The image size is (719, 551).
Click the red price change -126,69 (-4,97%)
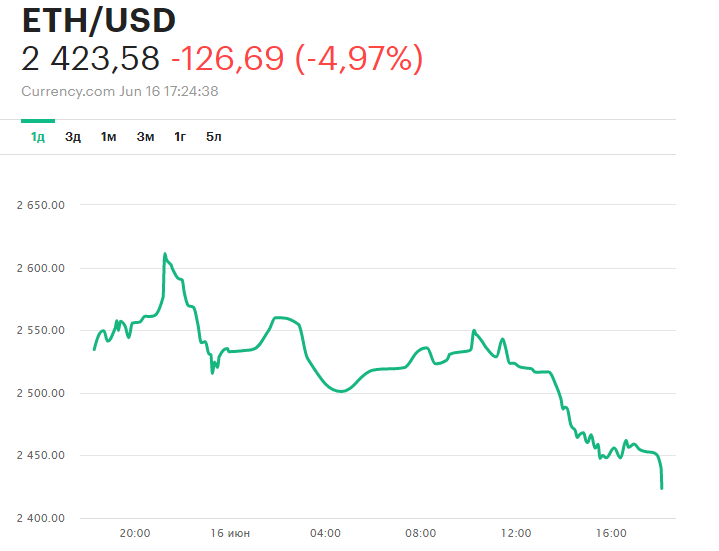point(297,59)
